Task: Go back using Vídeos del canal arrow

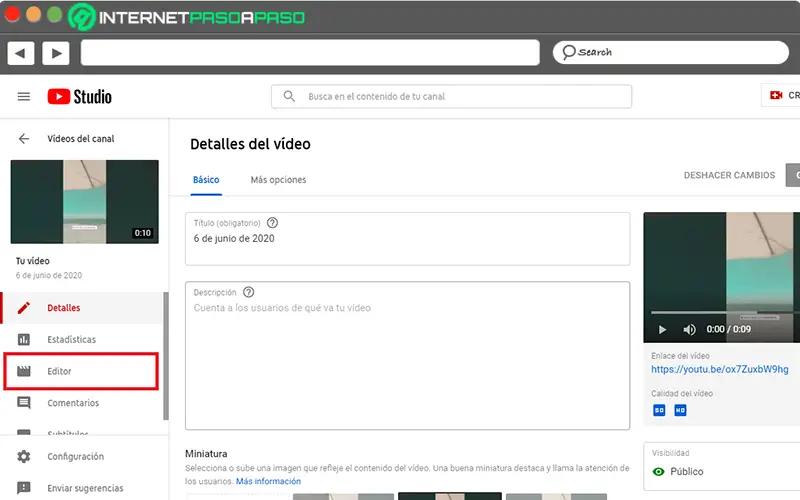Action: pos(23,139)
